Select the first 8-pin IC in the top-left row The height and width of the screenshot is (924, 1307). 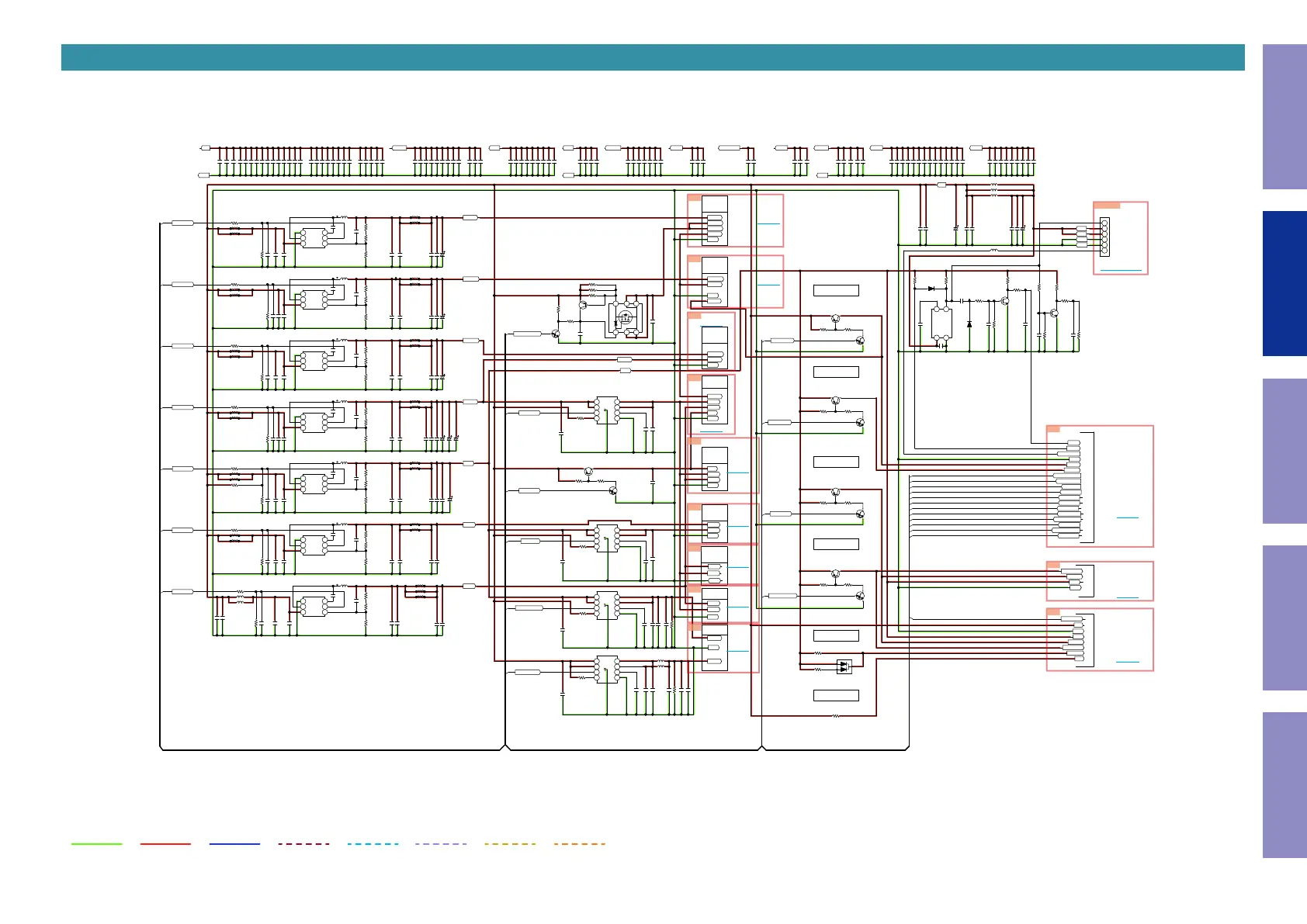pyautogui.click(x=314, y=237)
